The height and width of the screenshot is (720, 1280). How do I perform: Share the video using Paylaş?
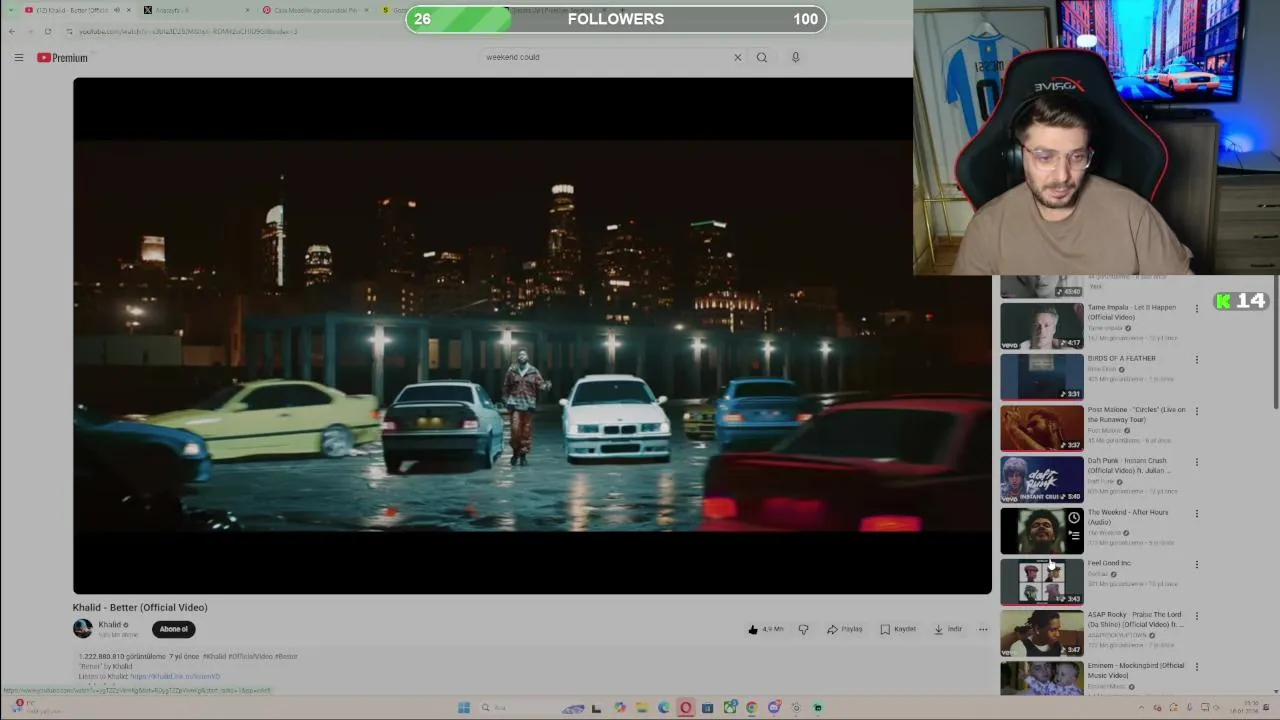(x=845, y=629)
